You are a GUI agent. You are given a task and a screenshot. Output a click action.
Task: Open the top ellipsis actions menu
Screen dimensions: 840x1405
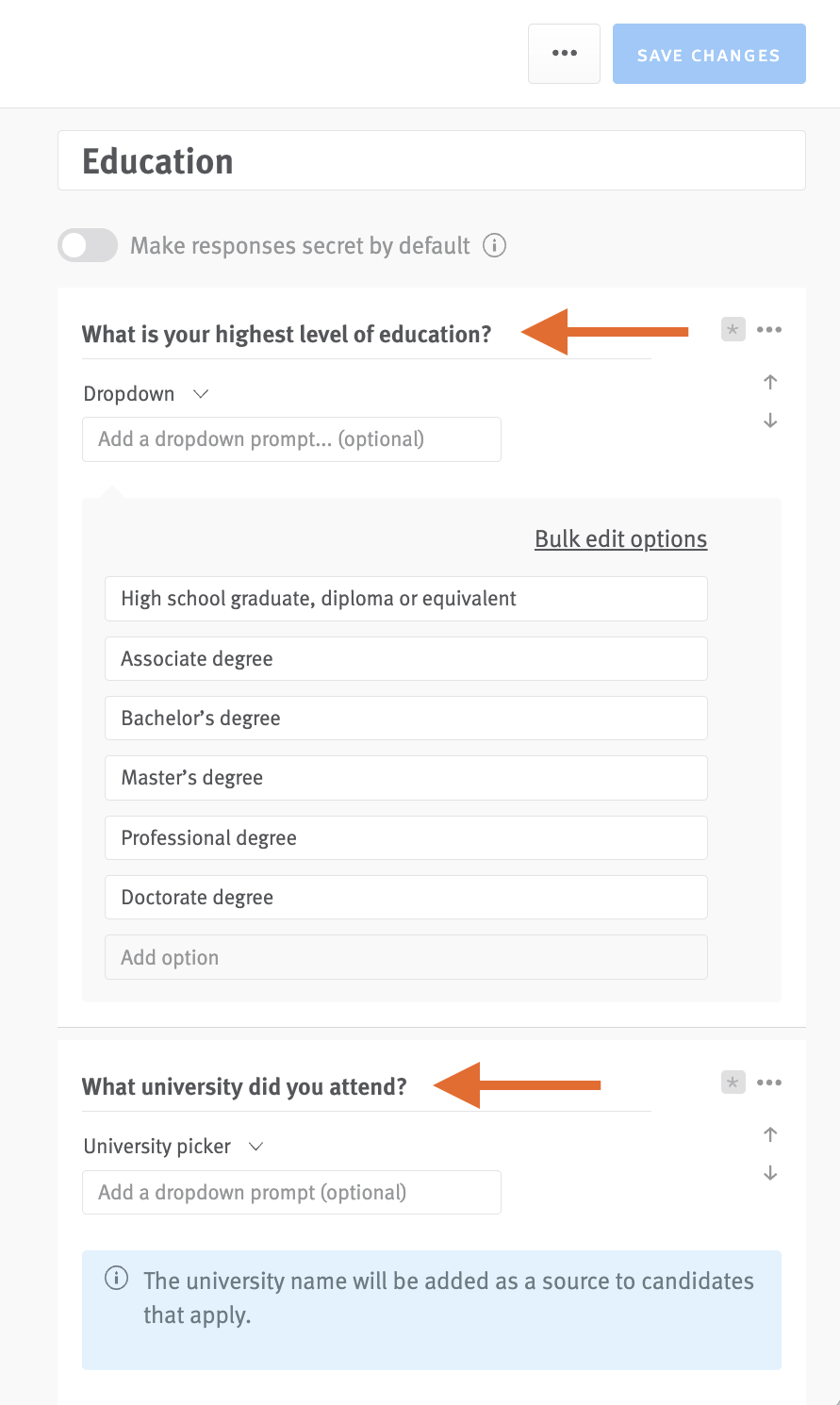564,54
